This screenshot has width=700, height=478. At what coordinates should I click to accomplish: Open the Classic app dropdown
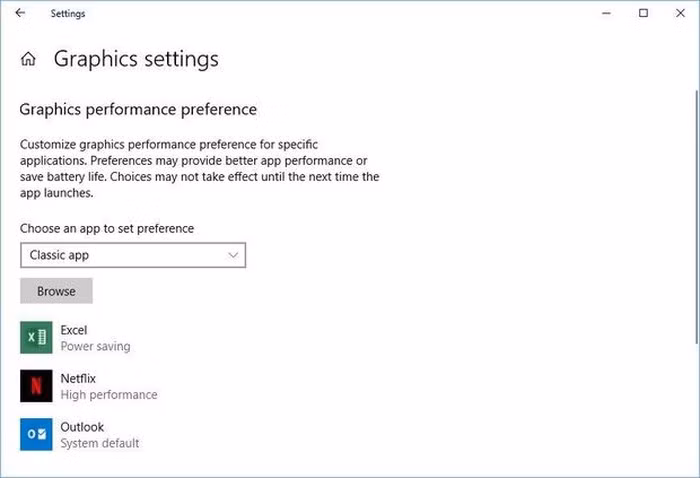click(x=132, y=255)
